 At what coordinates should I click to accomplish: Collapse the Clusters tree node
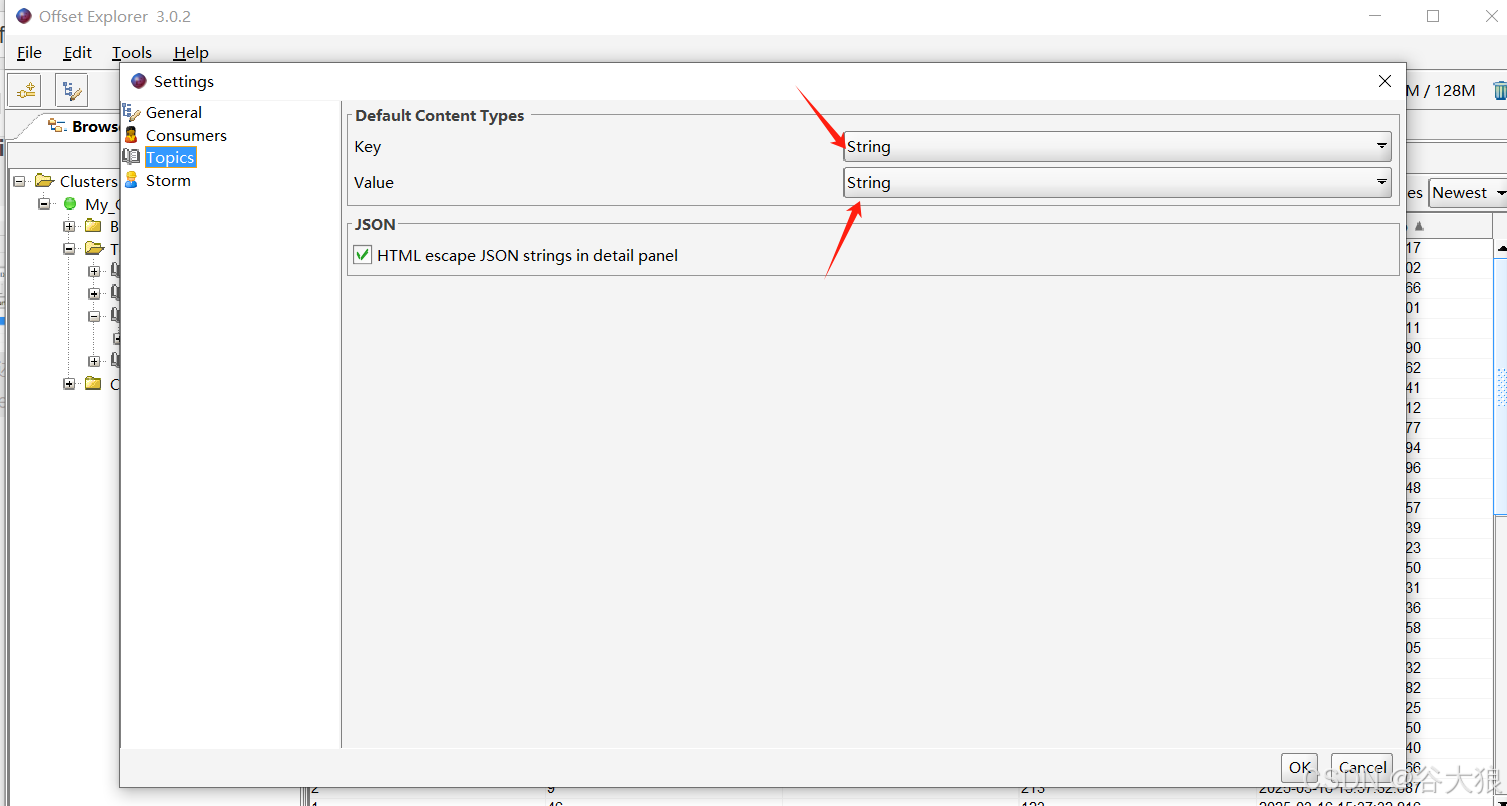click(x=19, y=181)
